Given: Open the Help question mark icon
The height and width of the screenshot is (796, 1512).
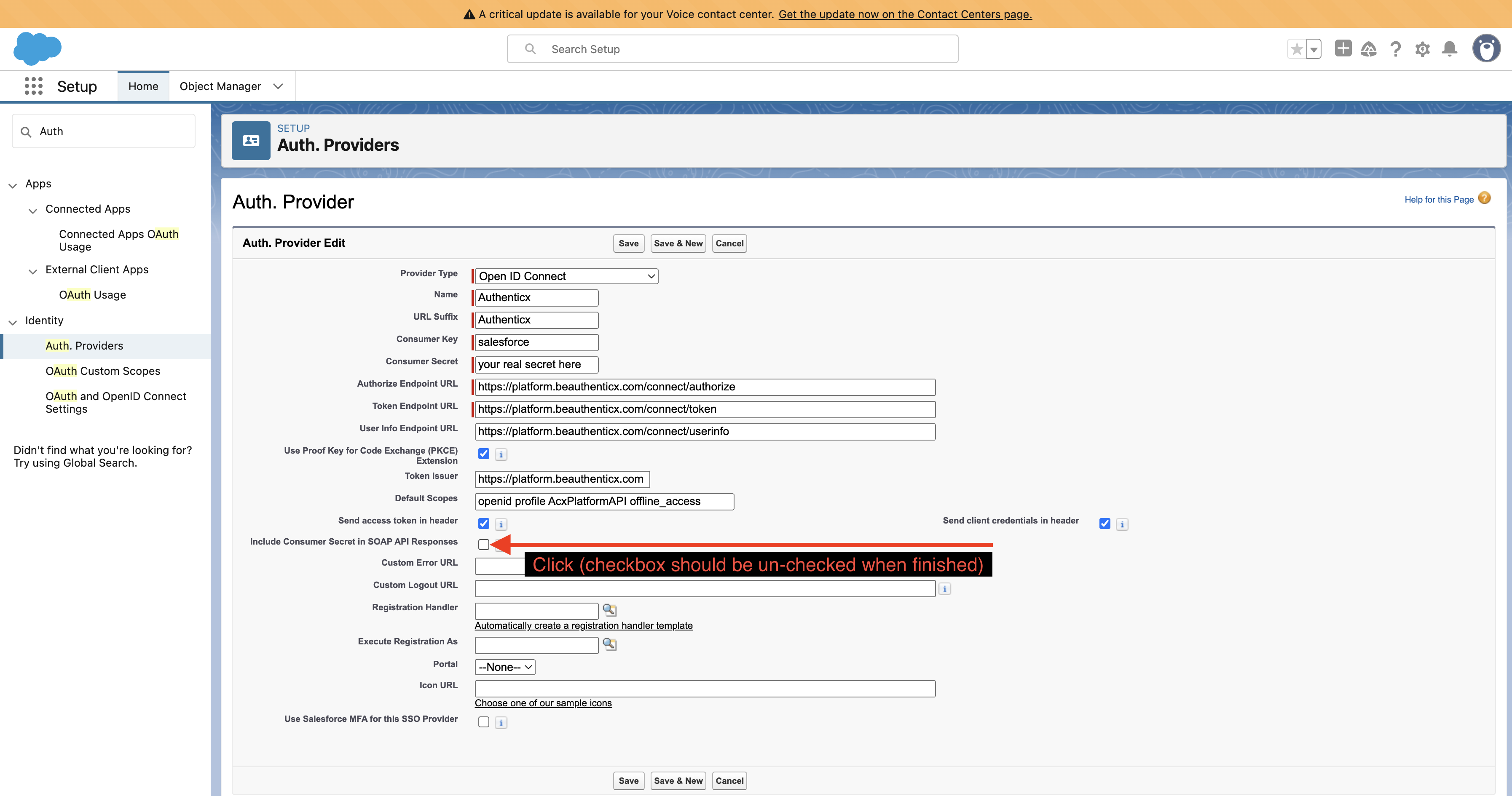Looking at the screenshot, I should pos(1396,49).
